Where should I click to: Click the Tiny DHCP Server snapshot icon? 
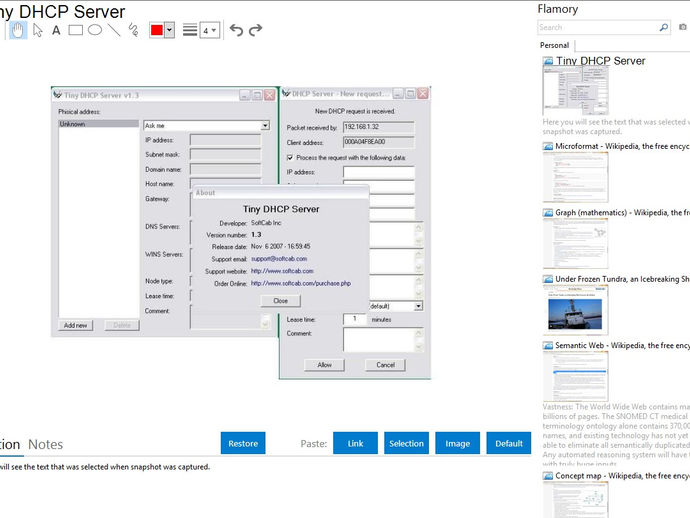548,61
